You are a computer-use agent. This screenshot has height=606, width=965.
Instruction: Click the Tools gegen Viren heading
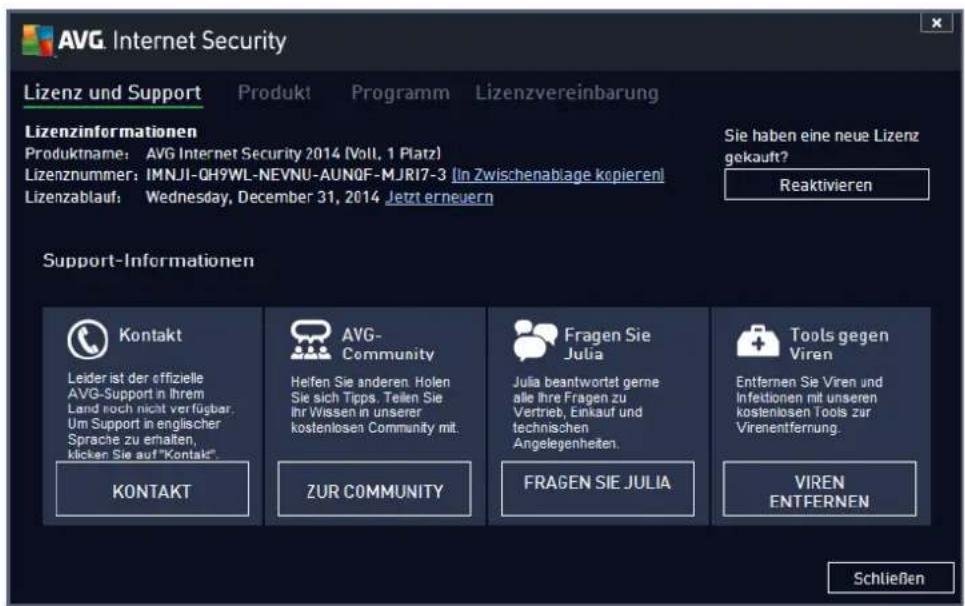click(839, 344)
